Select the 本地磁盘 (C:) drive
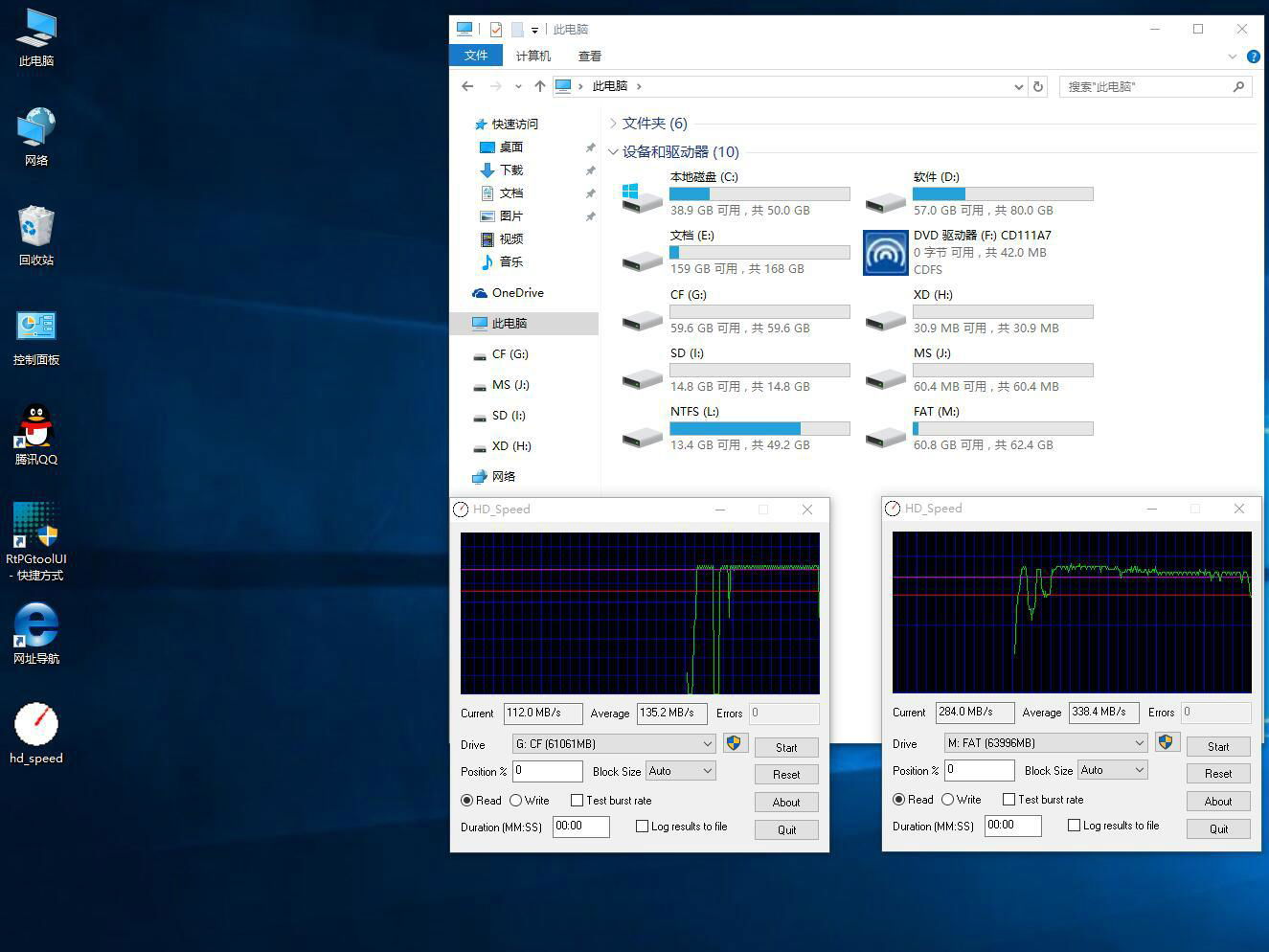Screen dimensions: 1269x952 736,193
